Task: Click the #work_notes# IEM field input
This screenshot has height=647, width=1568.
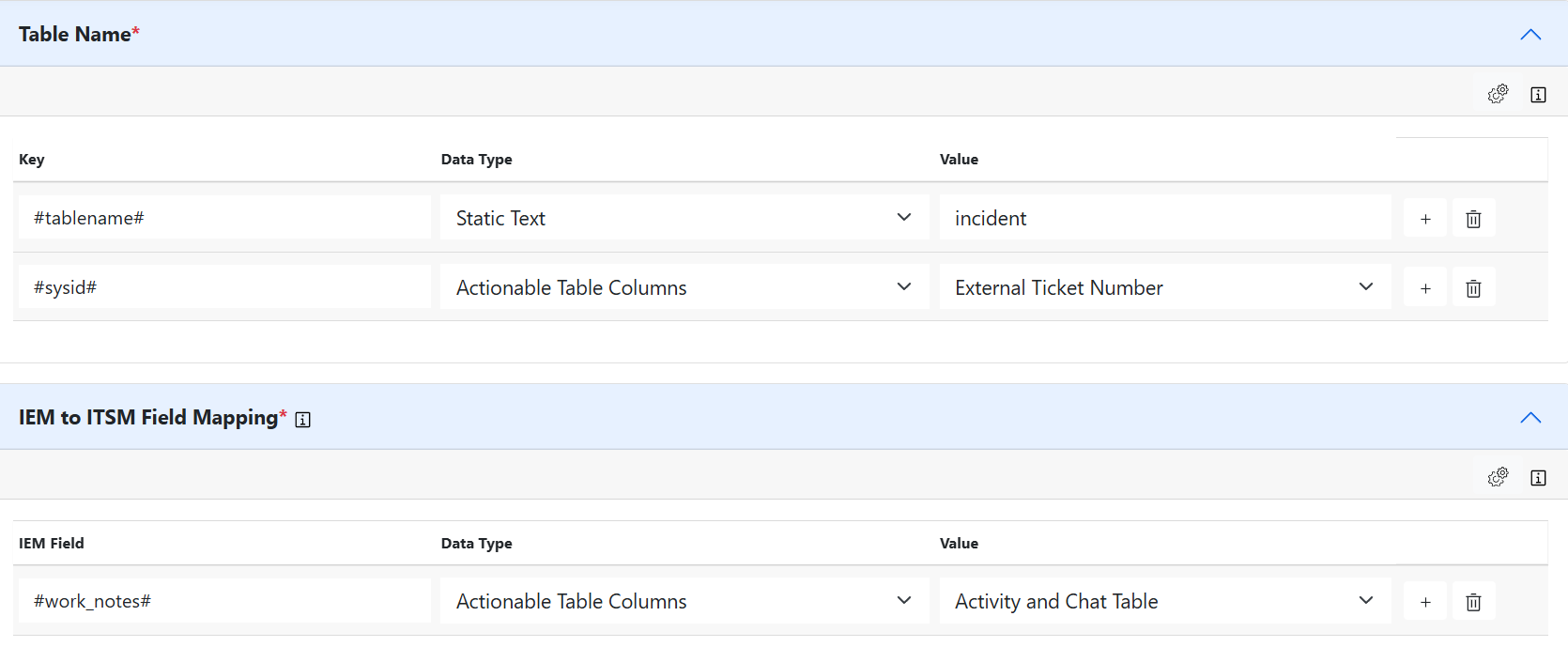Action: 223,601
